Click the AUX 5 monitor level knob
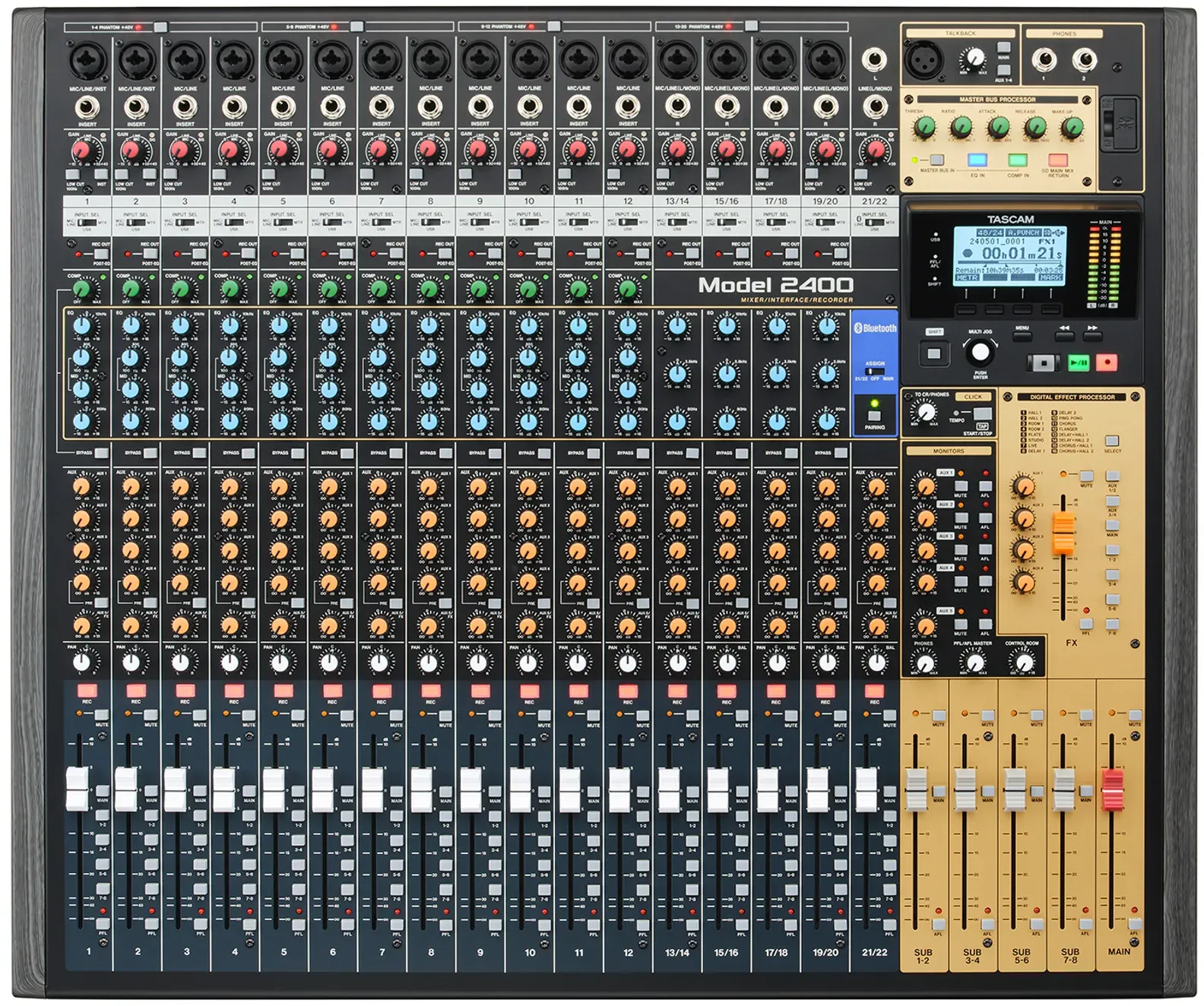This screenshot has height=1006, width=1204. click(926, 627)
